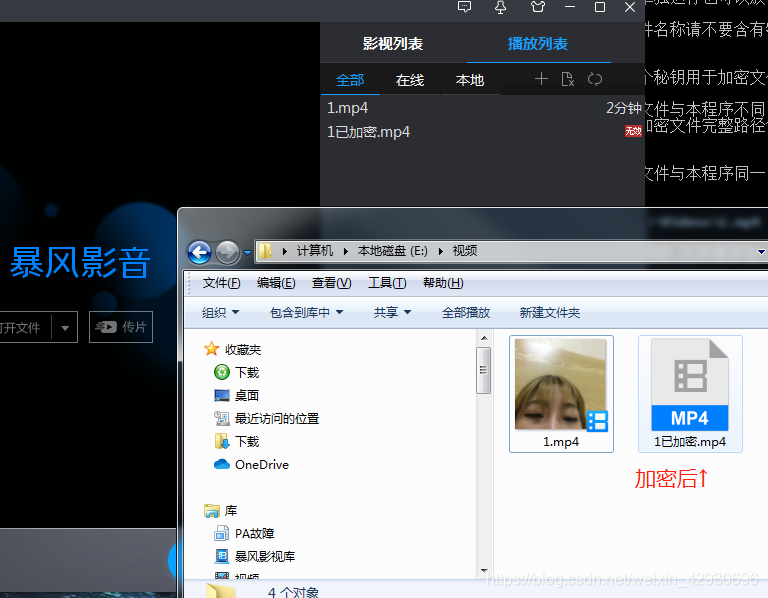Click the loop mode icon in playlist toolbar
Screen dimensions: 768x598
tap(595, 79)
